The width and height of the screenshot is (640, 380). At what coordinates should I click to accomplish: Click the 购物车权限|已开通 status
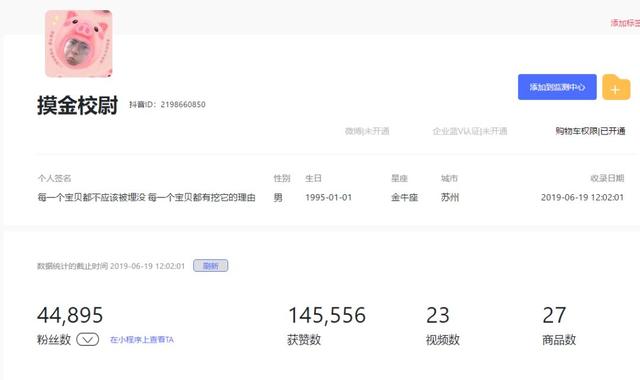tap(590, 131)
